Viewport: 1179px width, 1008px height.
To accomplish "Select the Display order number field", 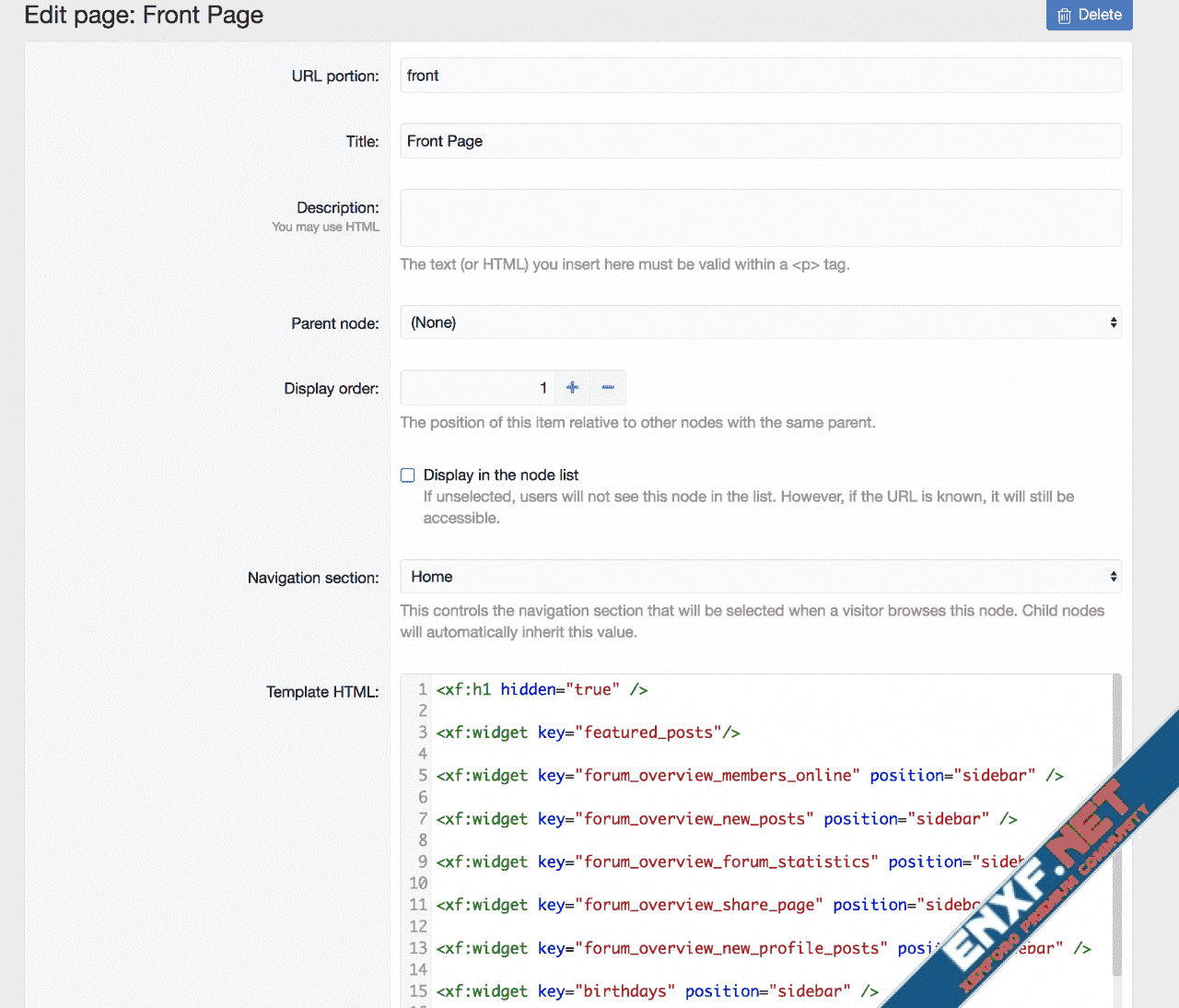I will click(477, 388).
